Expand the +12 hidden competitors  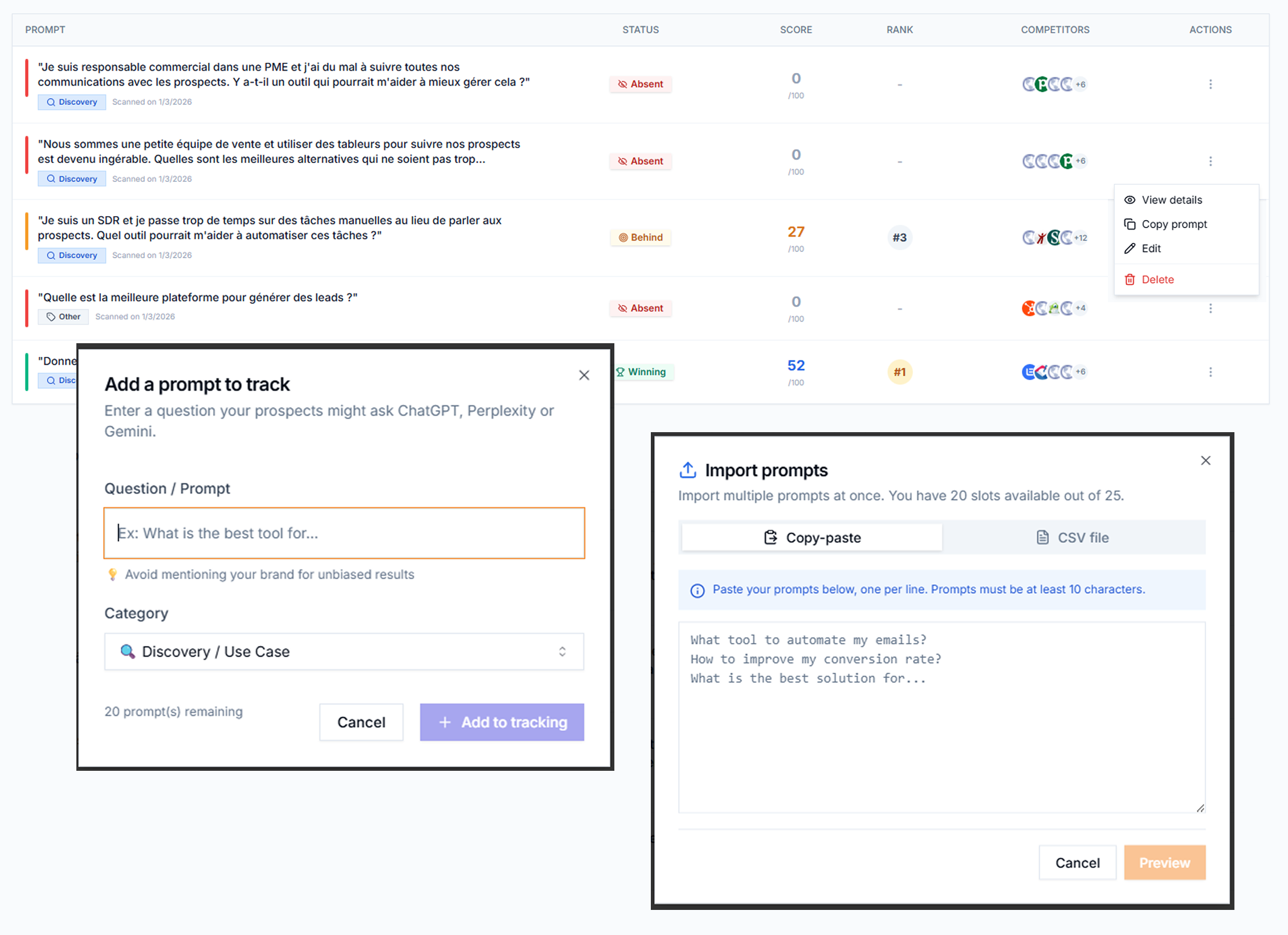point(1080,237)
